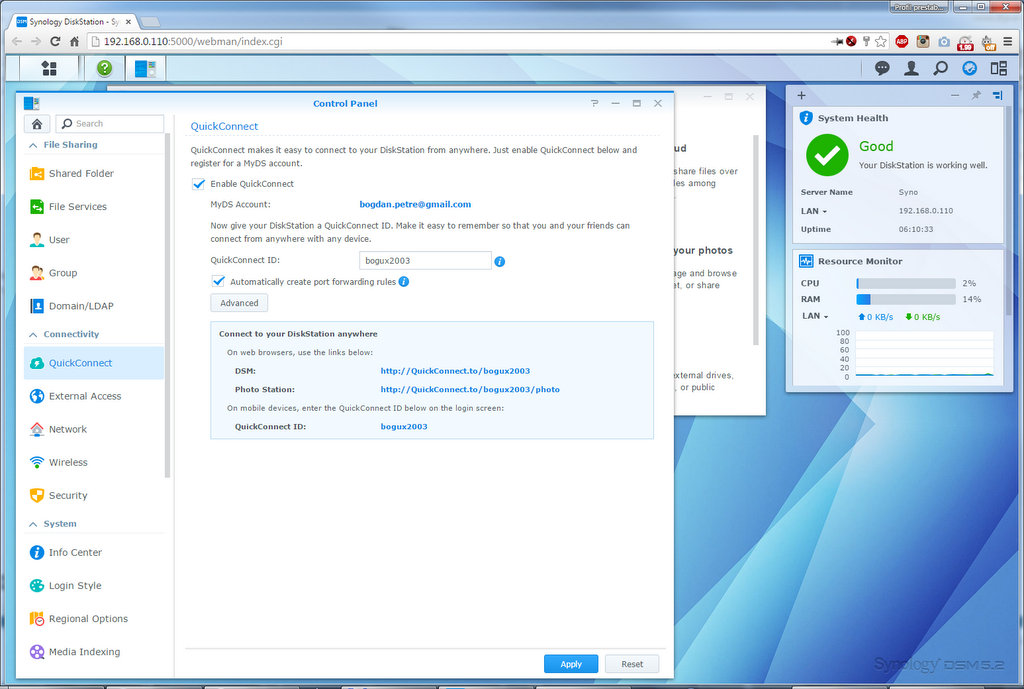This screenshot has height=689, width=1024.
Task: Open the LAN dropdown in System Health
Action: click(814, 211)
